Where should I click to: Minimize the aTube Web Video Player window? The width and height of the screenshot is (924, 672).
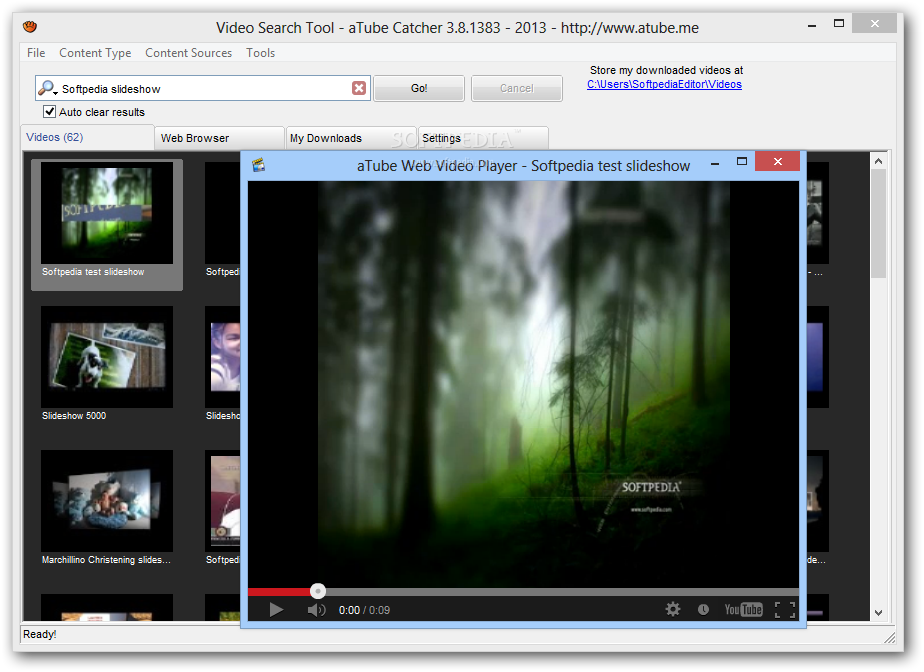click(x=715, y=163)
